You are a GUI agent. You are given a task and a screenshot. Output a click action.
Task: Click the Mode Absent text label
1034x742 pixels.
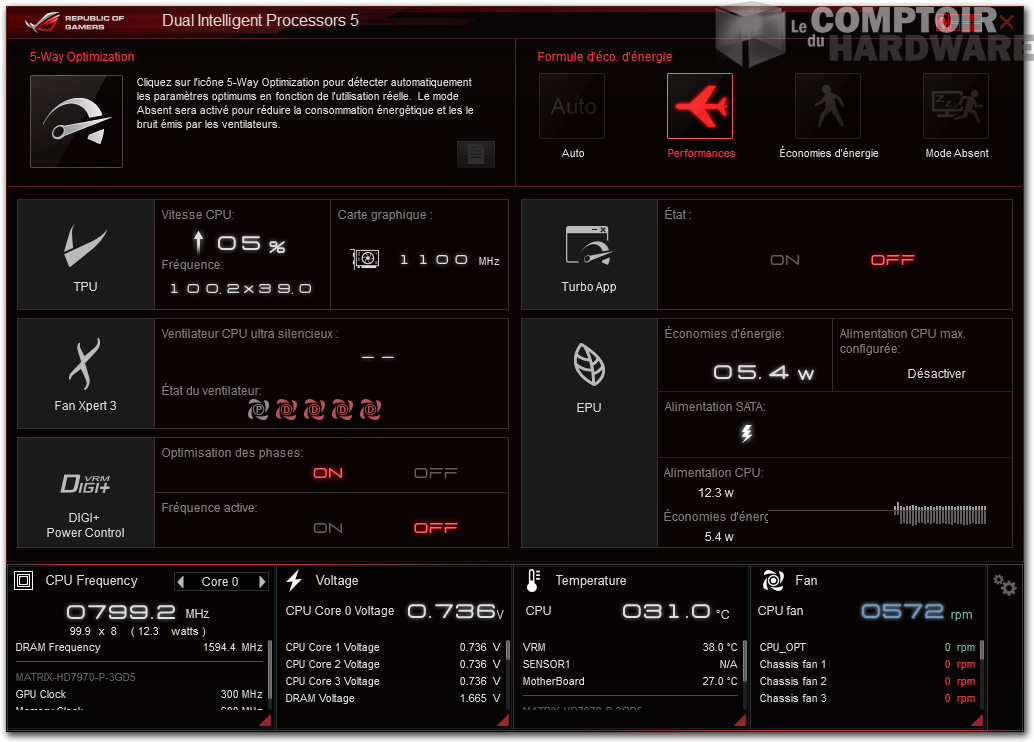957,153
